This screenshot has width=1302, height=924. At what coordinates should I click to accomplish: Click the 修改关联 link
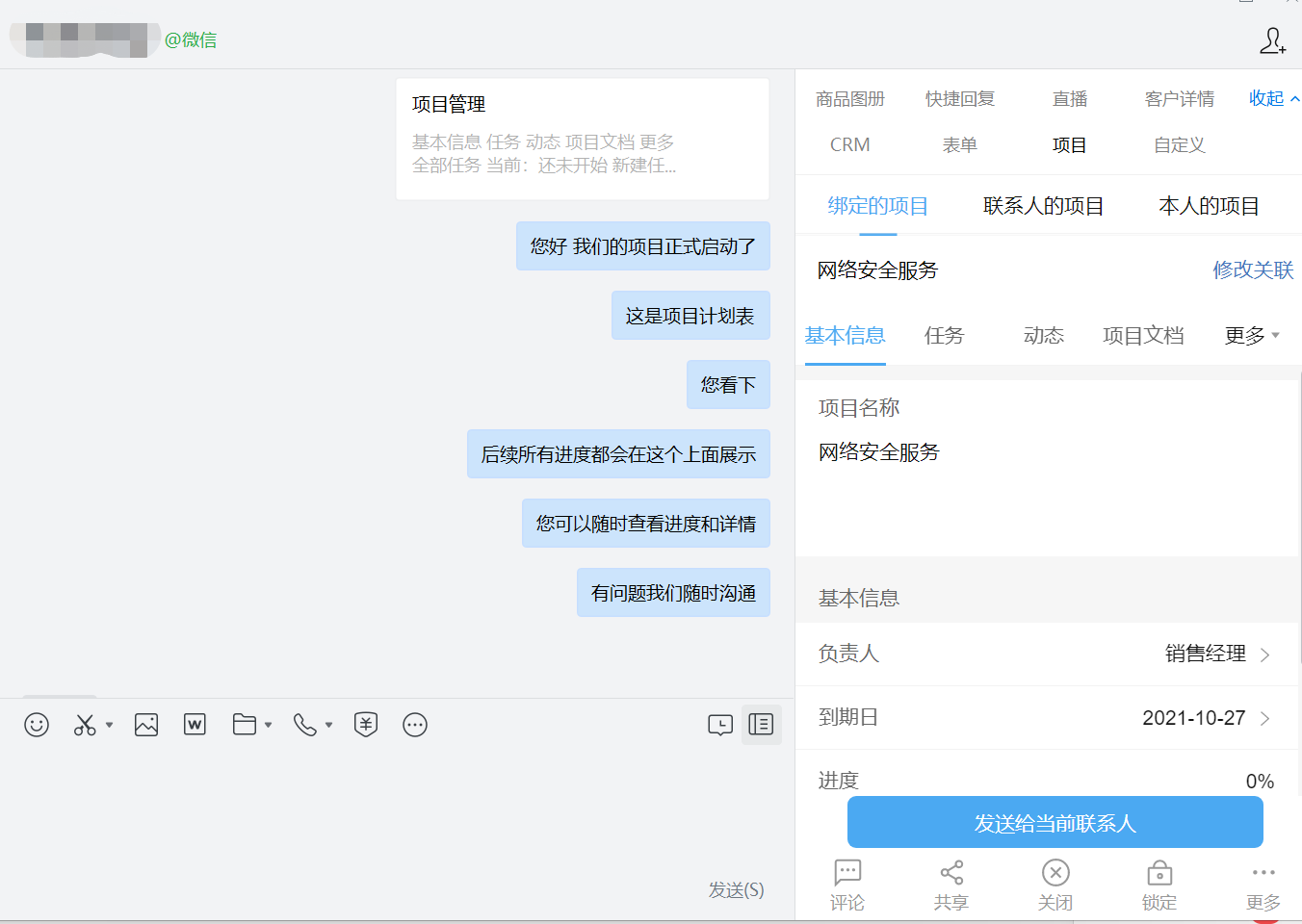(x=1253, y=270)
